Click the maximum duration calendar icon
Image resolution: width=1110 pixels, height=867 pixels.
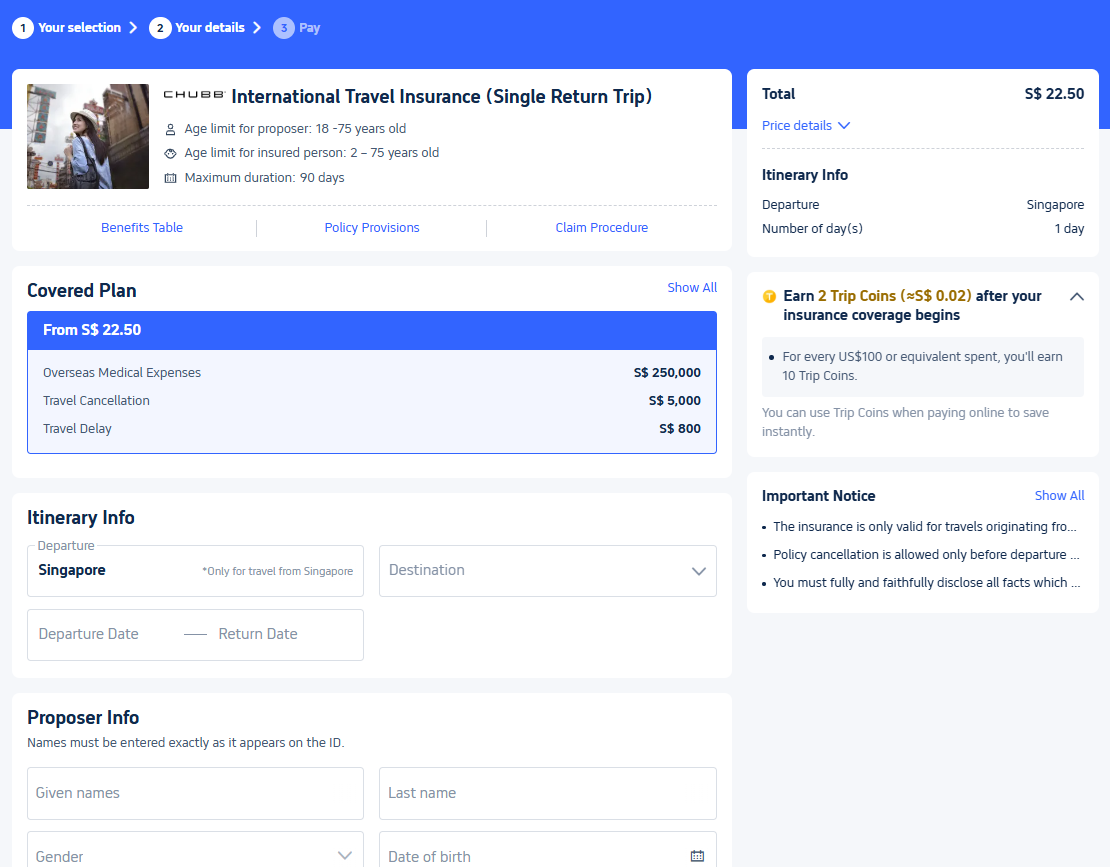[x=170, y=178]
